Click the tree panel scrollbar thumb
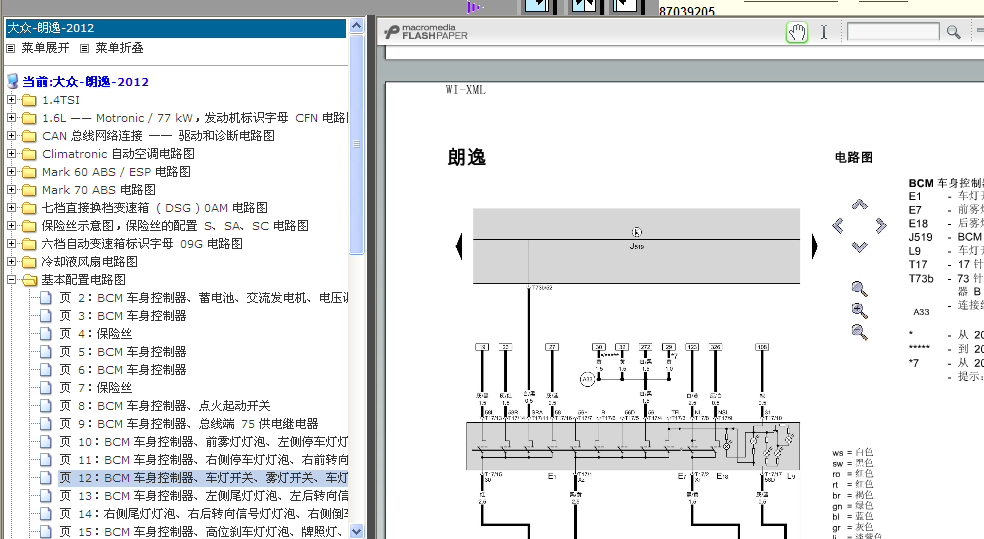 [x=356, y=144]
